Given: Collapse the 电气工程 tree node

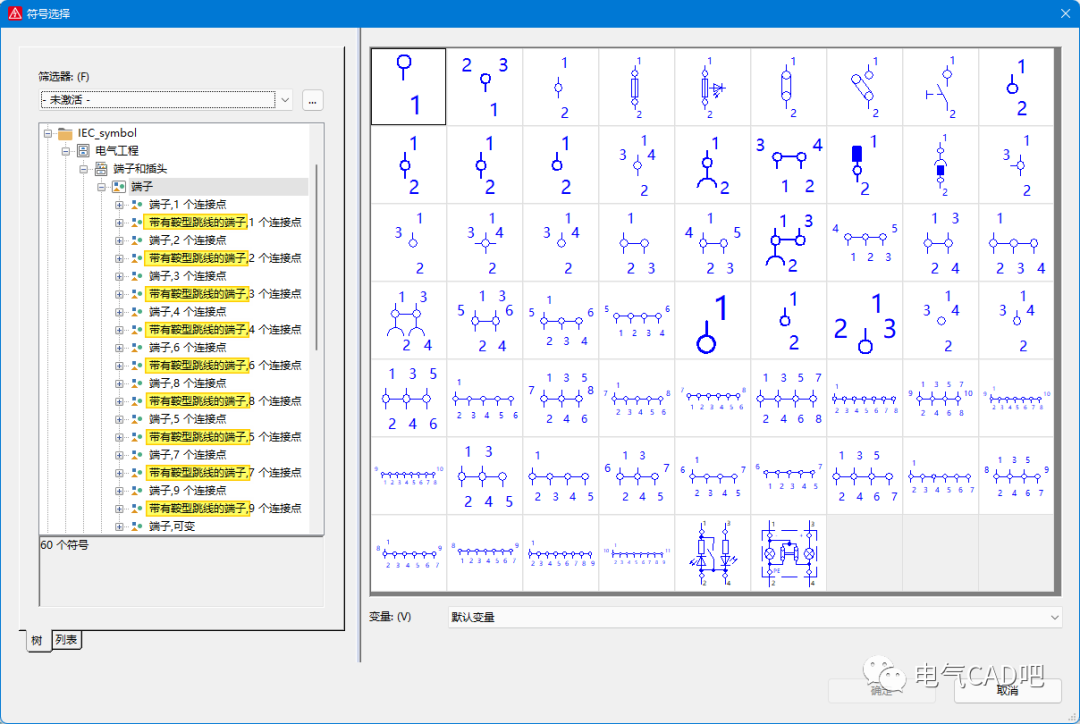Looking at the screenshot, I should point(65,151).
